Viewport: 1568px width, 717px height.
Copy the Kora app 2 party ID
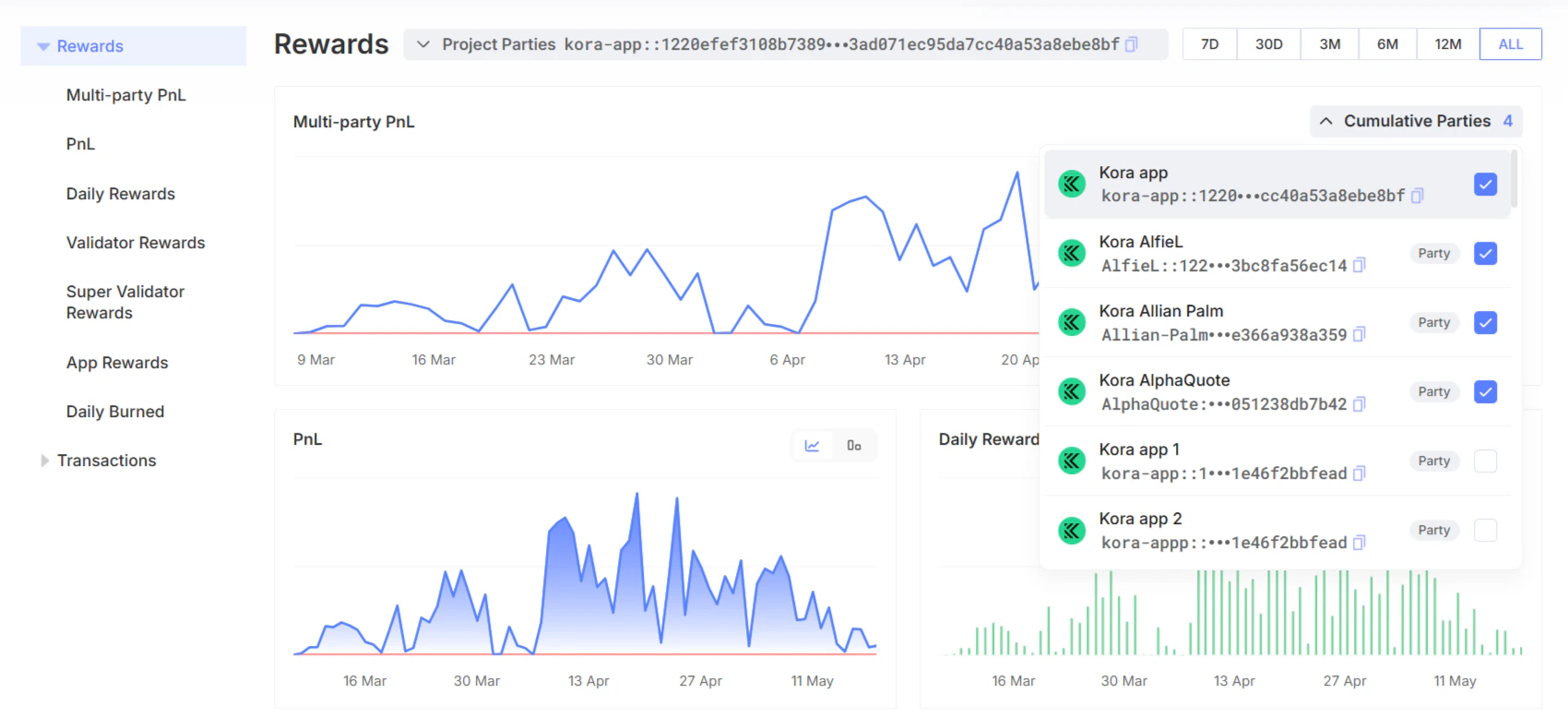[1360, 543]
